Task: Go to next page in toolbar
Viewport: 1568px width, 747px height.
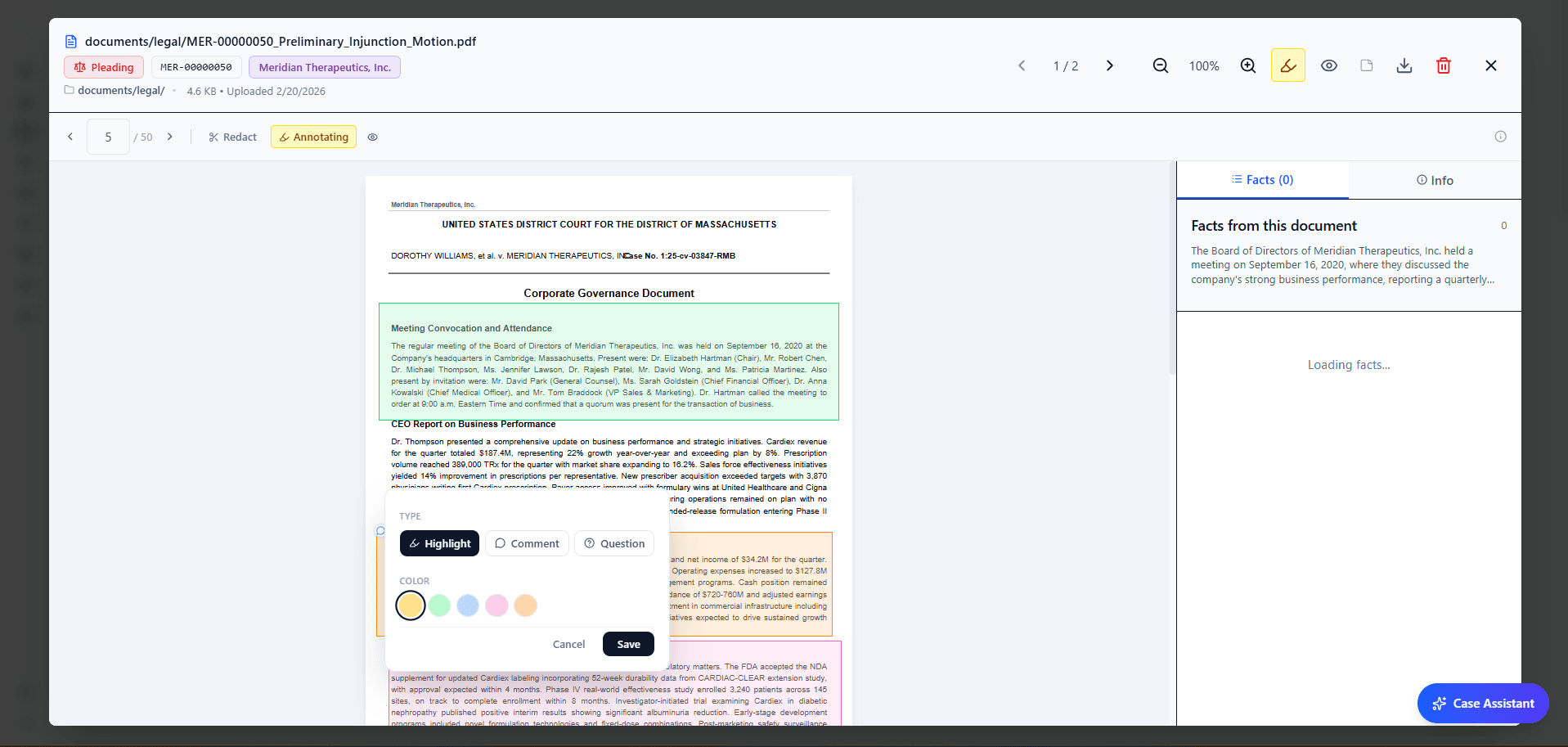Action: point(170,137)
